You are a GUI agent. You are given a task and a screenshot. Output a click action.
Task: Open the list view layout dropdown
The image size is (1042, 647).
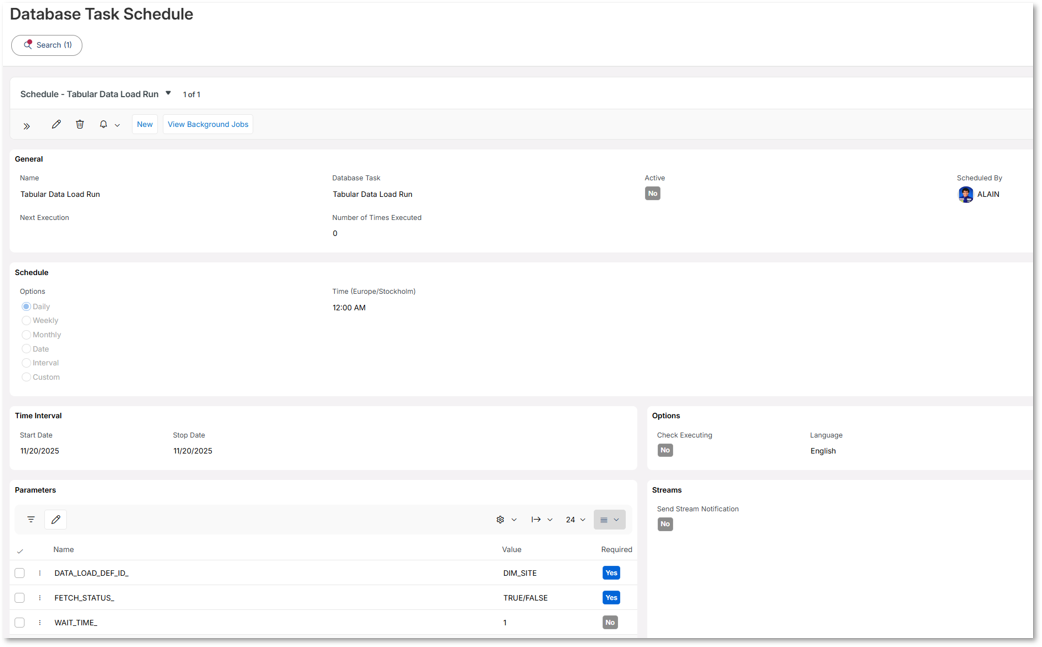pyautogui.click(x=609, y=519)
